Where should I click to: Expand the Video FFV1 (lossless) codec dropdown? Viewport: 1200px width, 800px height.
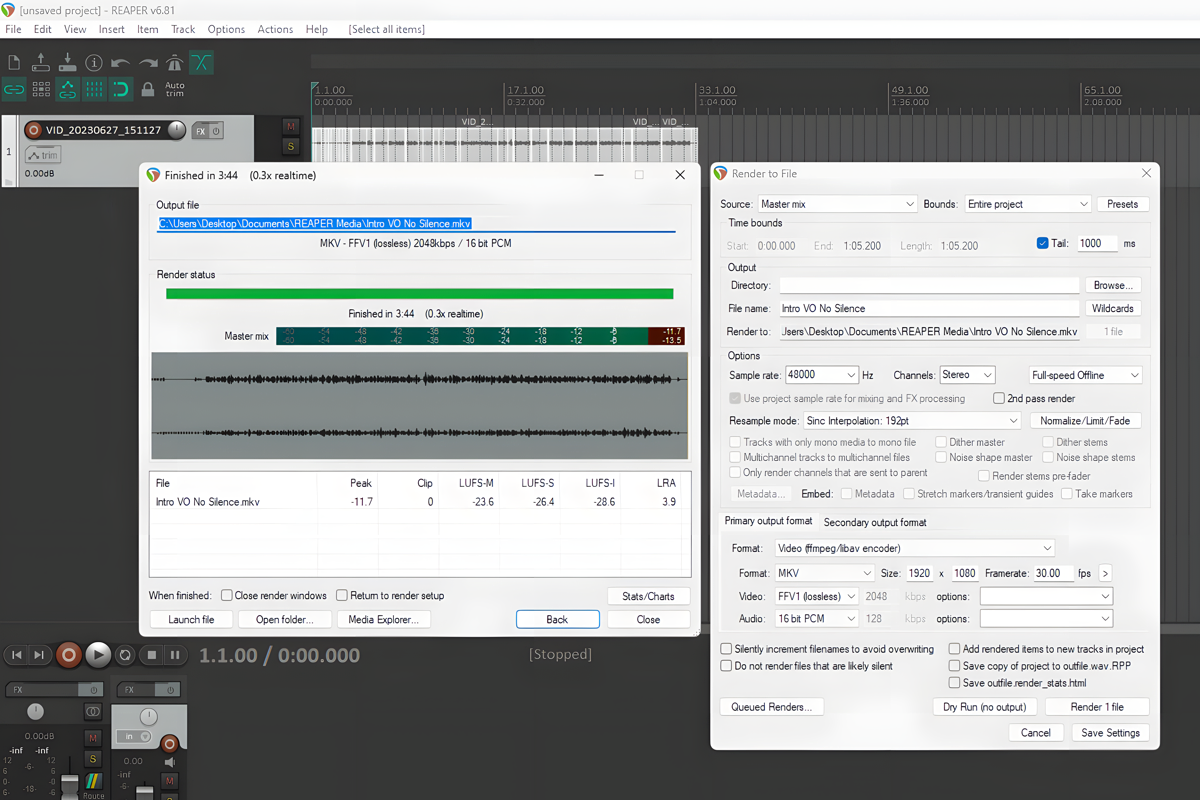coord(816,596)
